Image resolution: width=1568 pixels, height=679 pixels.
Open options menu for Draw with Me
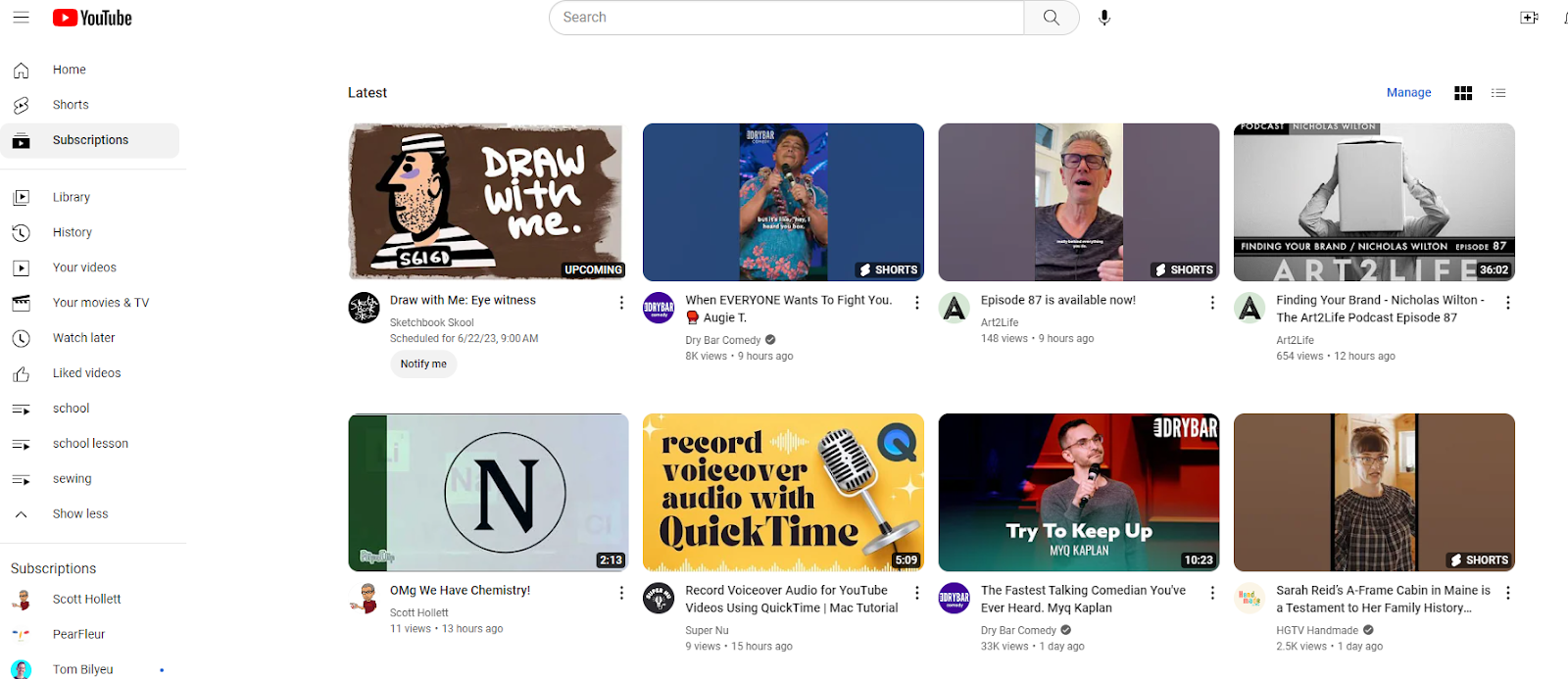click(x=621, y=303)
